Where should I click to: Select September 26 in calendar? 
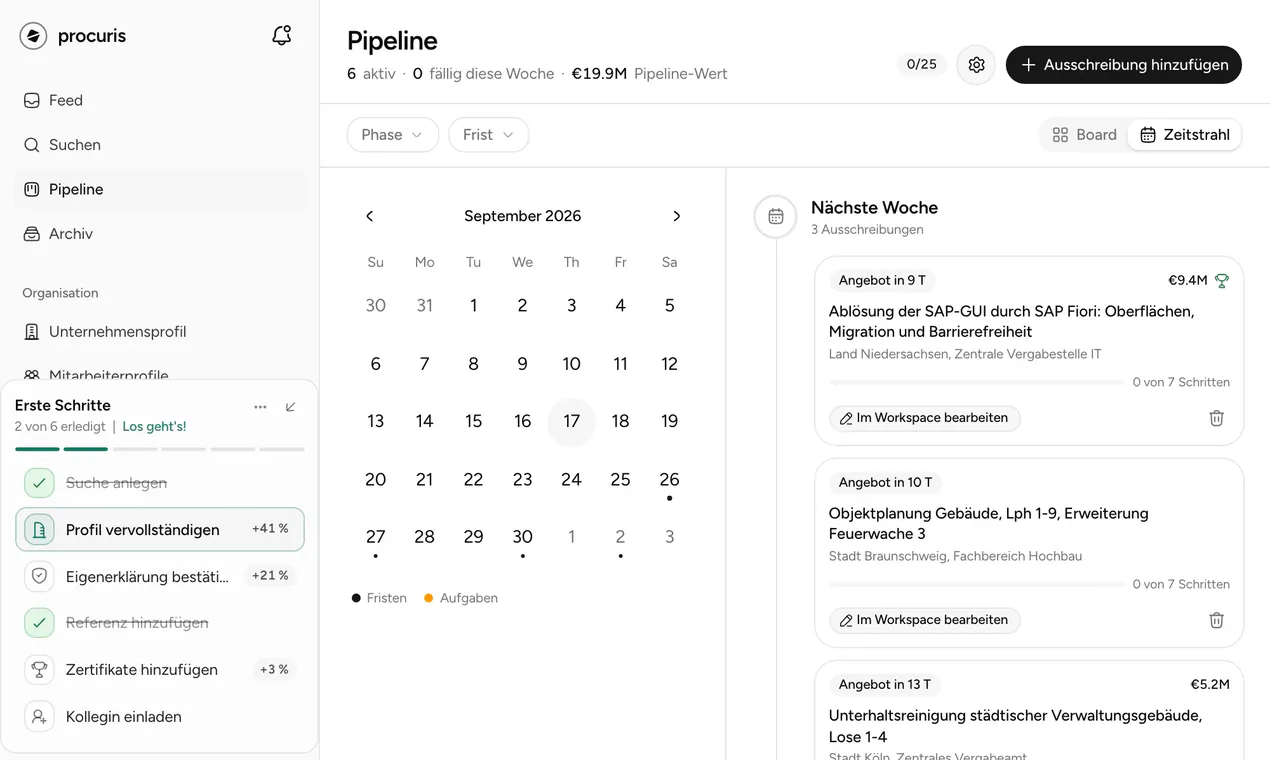tap(669, 480)
